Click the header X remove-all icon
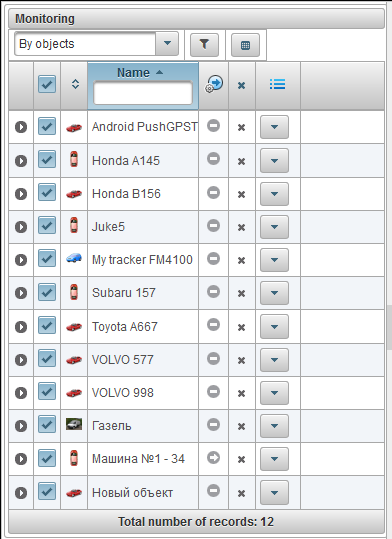 pos(241,85)
